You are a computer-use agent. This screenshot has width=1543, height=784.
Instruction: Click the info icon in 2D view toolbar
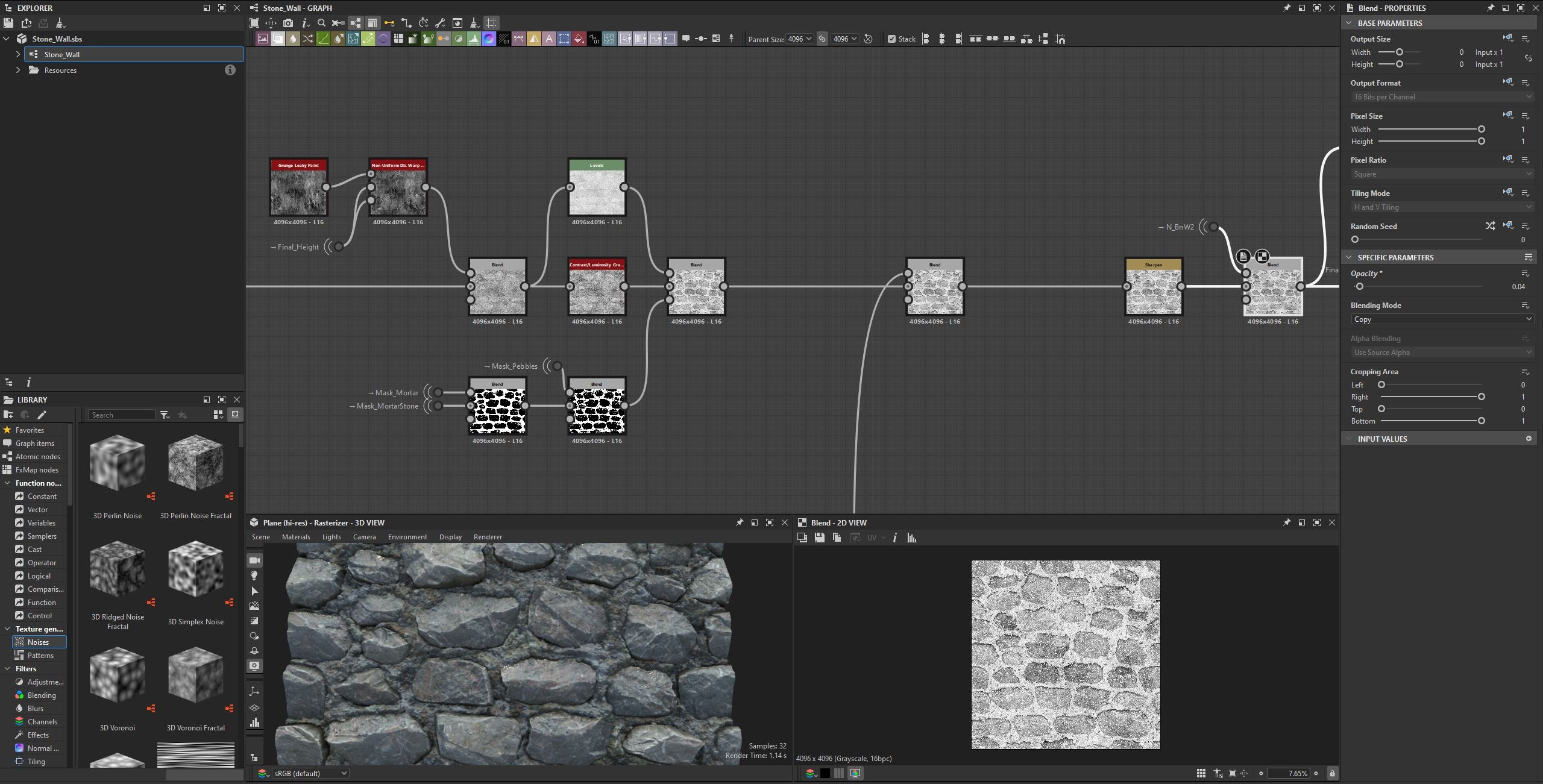tap(895, 538)
